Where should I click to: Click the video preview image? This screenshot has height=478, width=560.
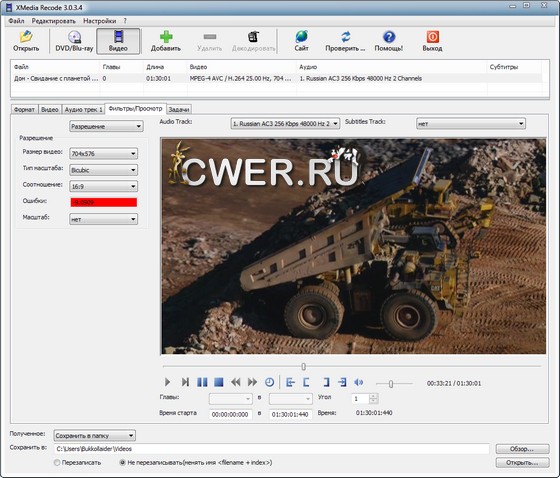click(354, 246)
